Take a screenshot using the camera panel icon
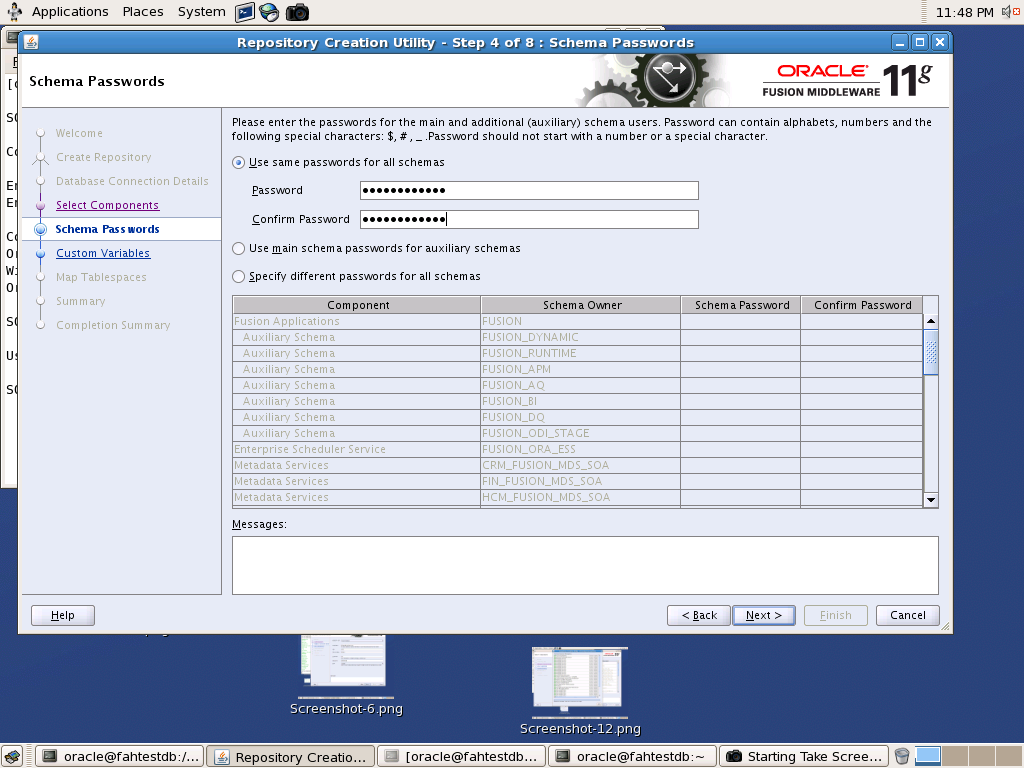 coord(295,11)
